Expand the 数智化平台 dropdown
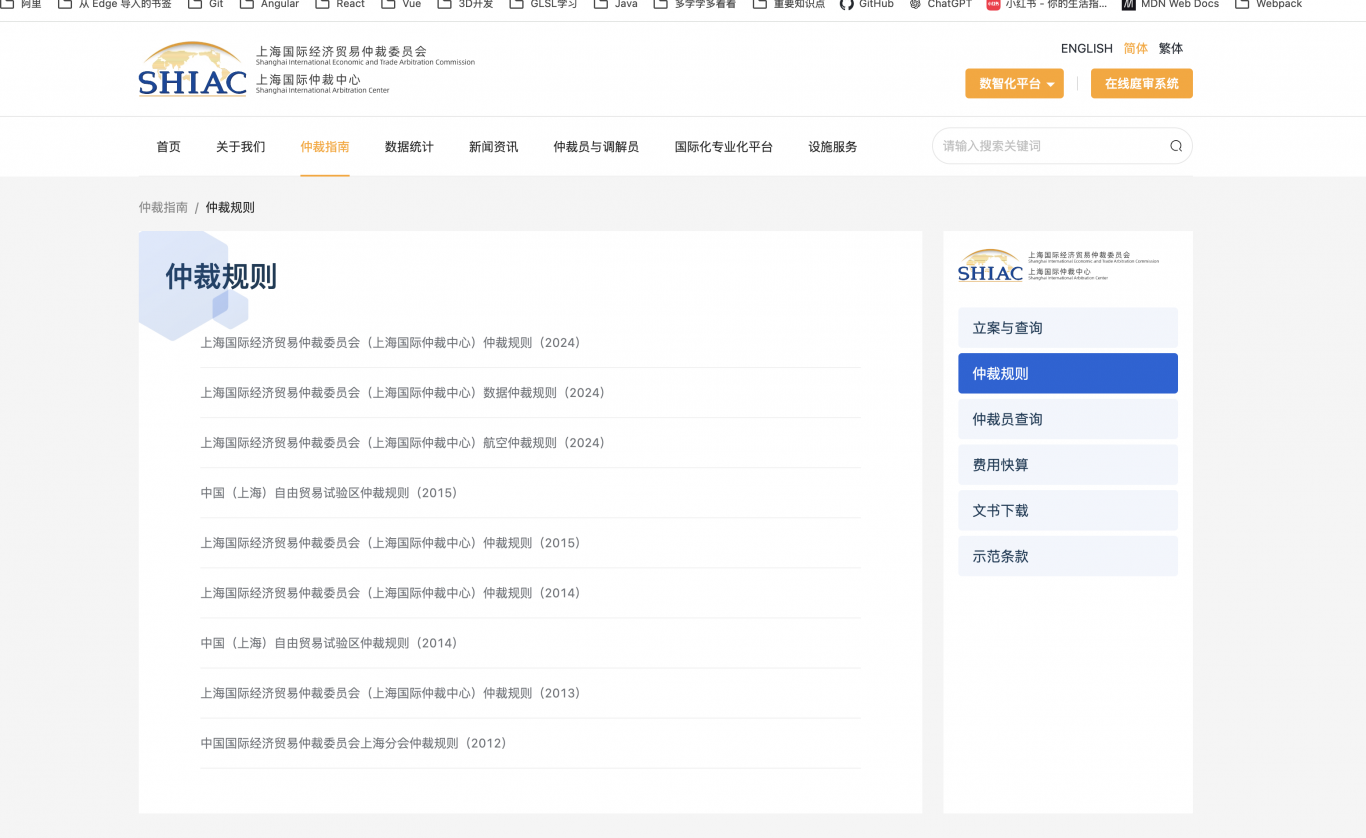Viewport: 1366px width, 838px height. pos(1014,84)
